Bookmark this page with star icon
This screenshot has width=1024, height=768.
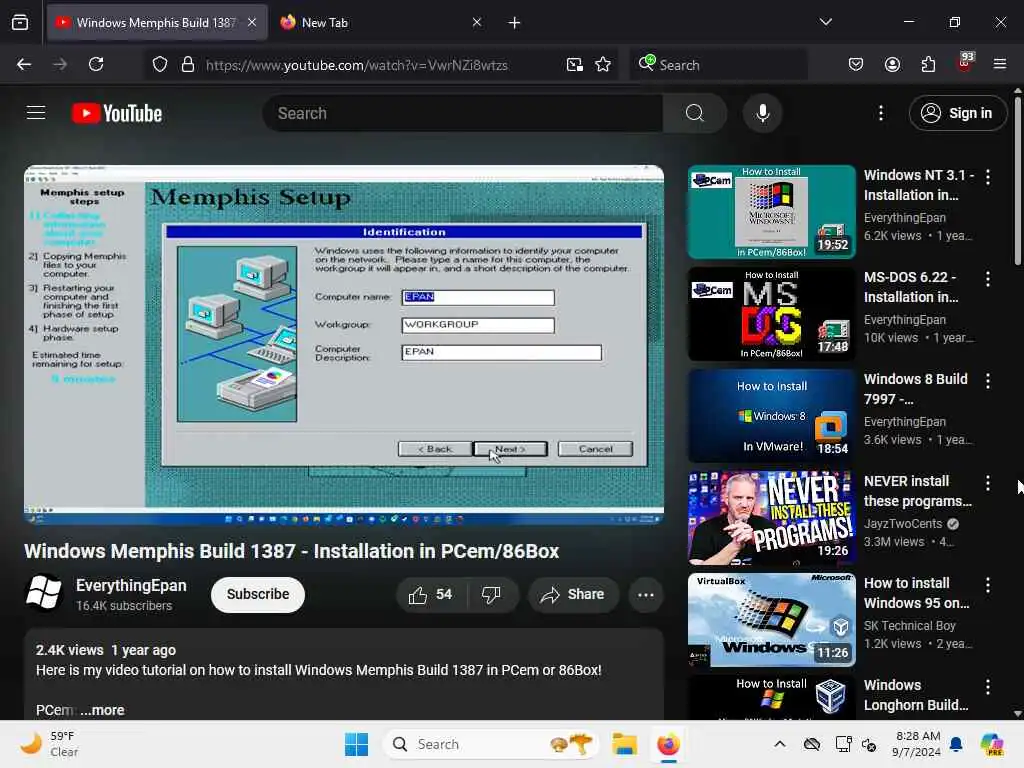(603, 65)
